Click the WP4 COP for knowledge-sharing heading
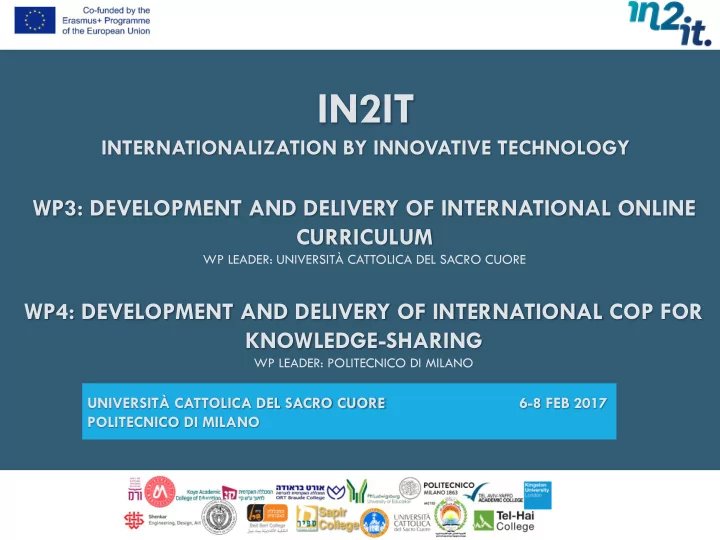The height and width of the screenshot is (540, 720). pyautogui.click(x=363, y=326)
